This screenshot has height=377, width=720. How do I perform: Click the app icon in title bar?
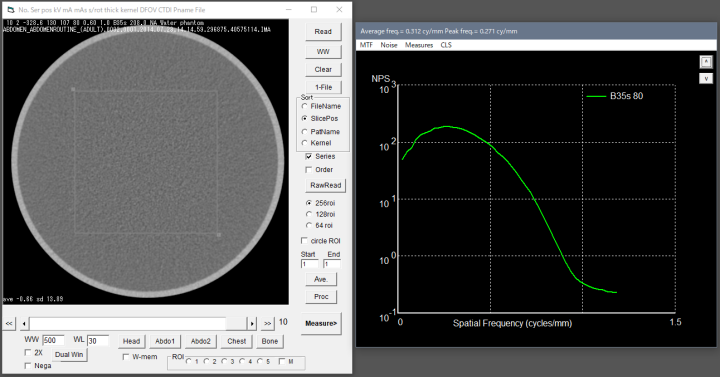coord(11,10)
